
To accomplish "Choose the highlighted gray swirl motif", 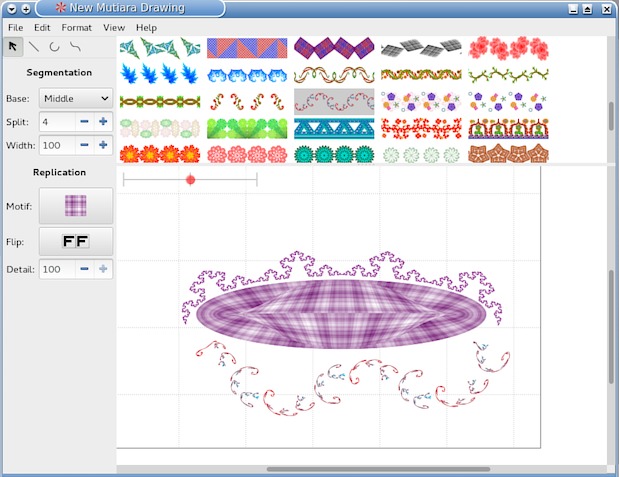I will pyautogui.click(x=334, y=101).
